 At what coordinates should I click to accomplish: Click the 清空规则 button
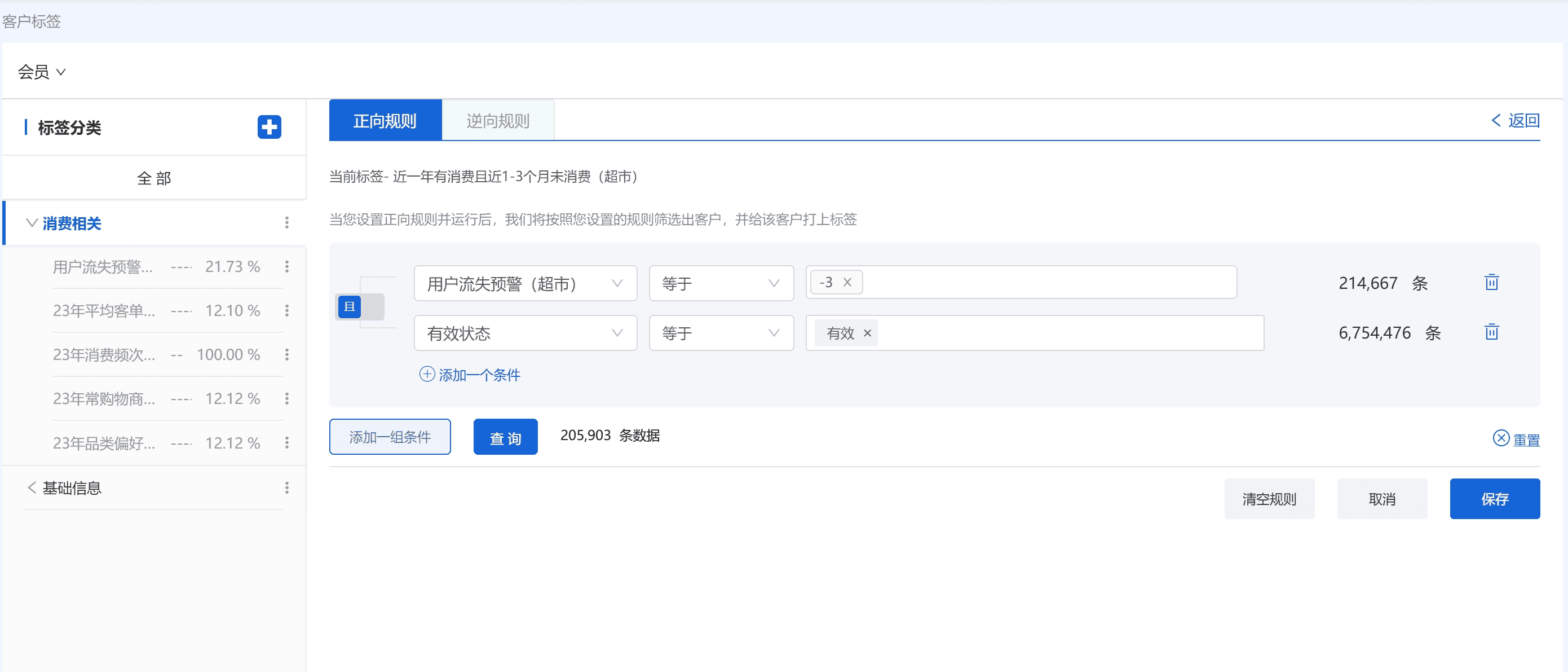click(1269, 498)
